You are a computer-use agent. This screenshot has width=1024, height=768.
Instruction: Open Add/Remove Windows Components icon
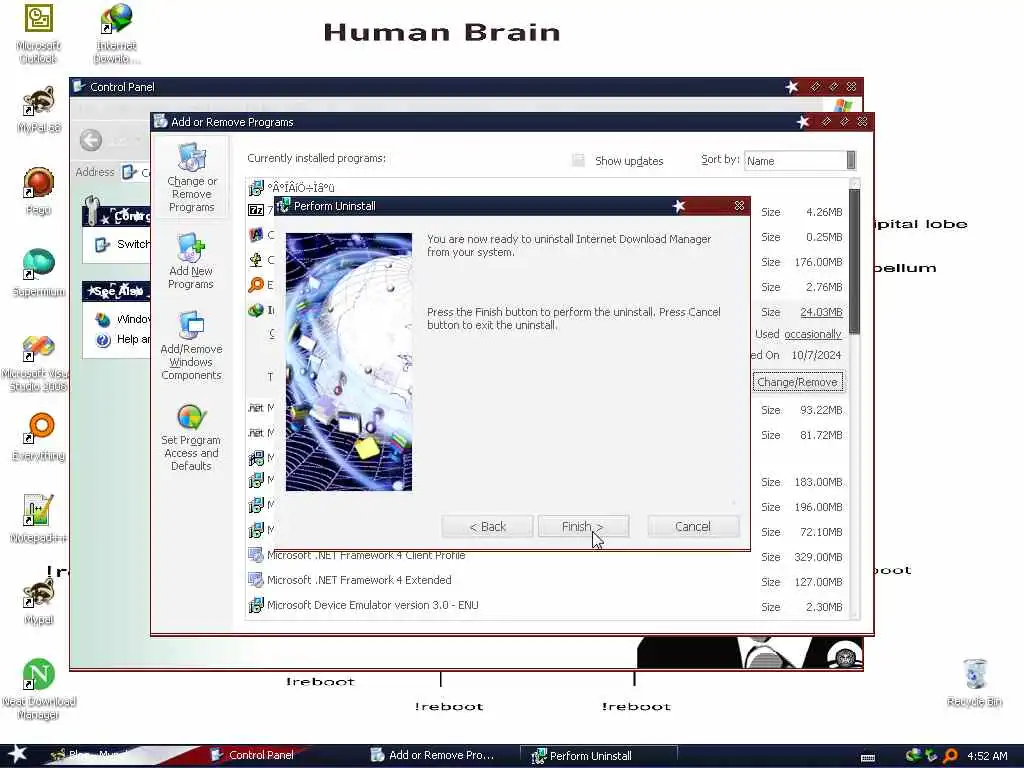191,346
